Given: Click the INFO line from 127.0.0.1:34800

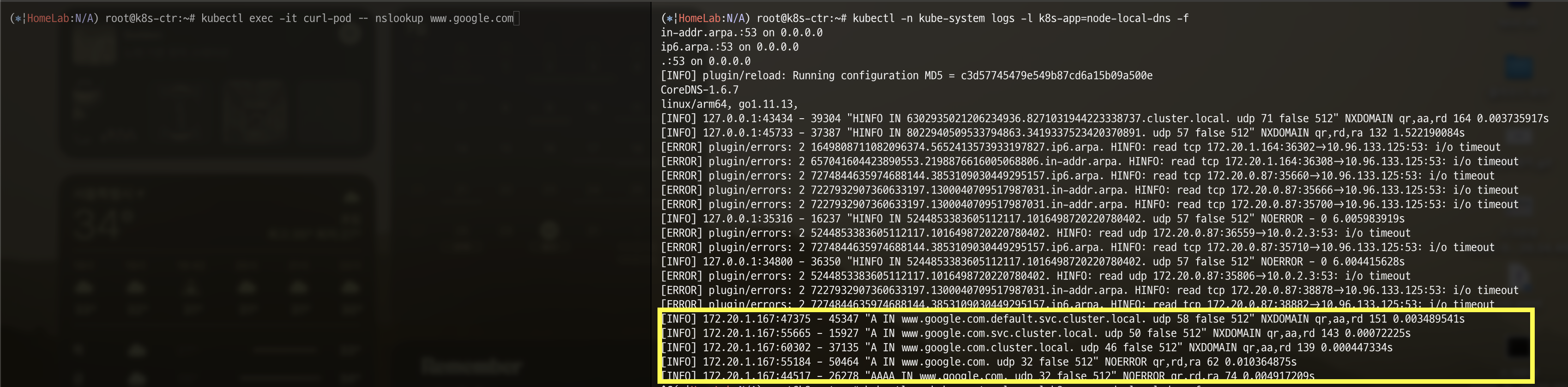Looking at the screenshot, I should (1032, 262).
